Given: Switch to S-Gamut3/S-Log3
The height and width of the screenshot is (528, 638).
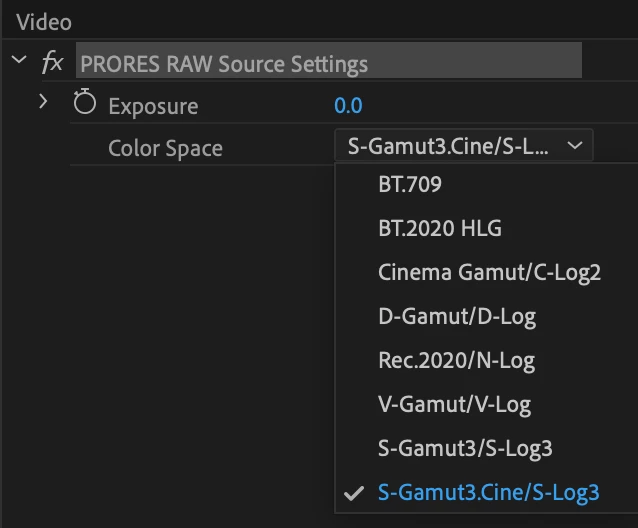Looking at the screenshot, I should 465,448.
